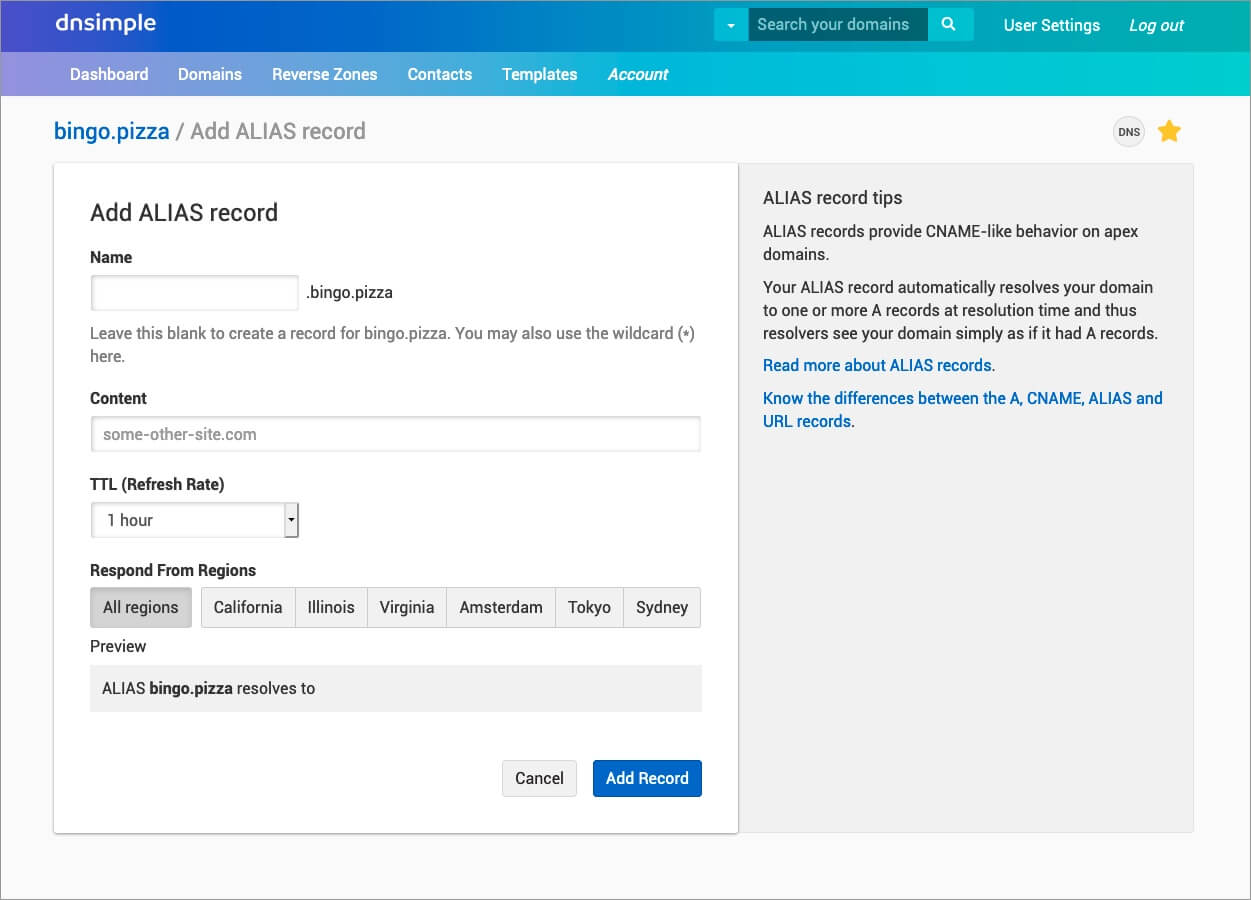Toggle the Virginia region
The height and width of the screenshot is (900, 1251).
point(407,607)
